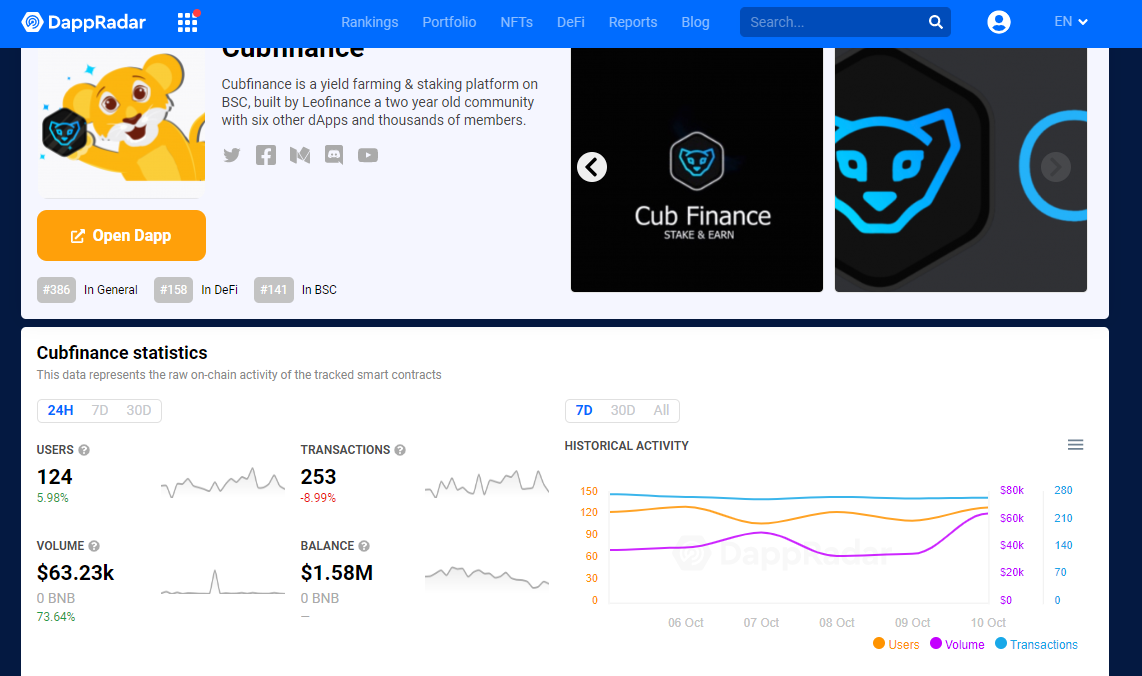Toggle Users series in chart legend
Screen dimensions: 1142x676
[896, 645]
